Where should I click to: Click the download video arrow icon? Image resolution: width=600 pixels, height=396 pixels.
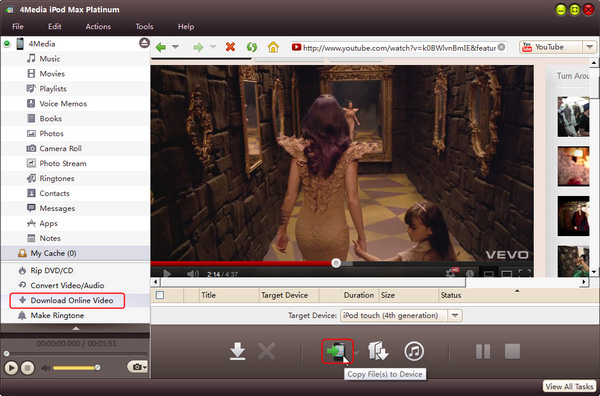point(238,351)
